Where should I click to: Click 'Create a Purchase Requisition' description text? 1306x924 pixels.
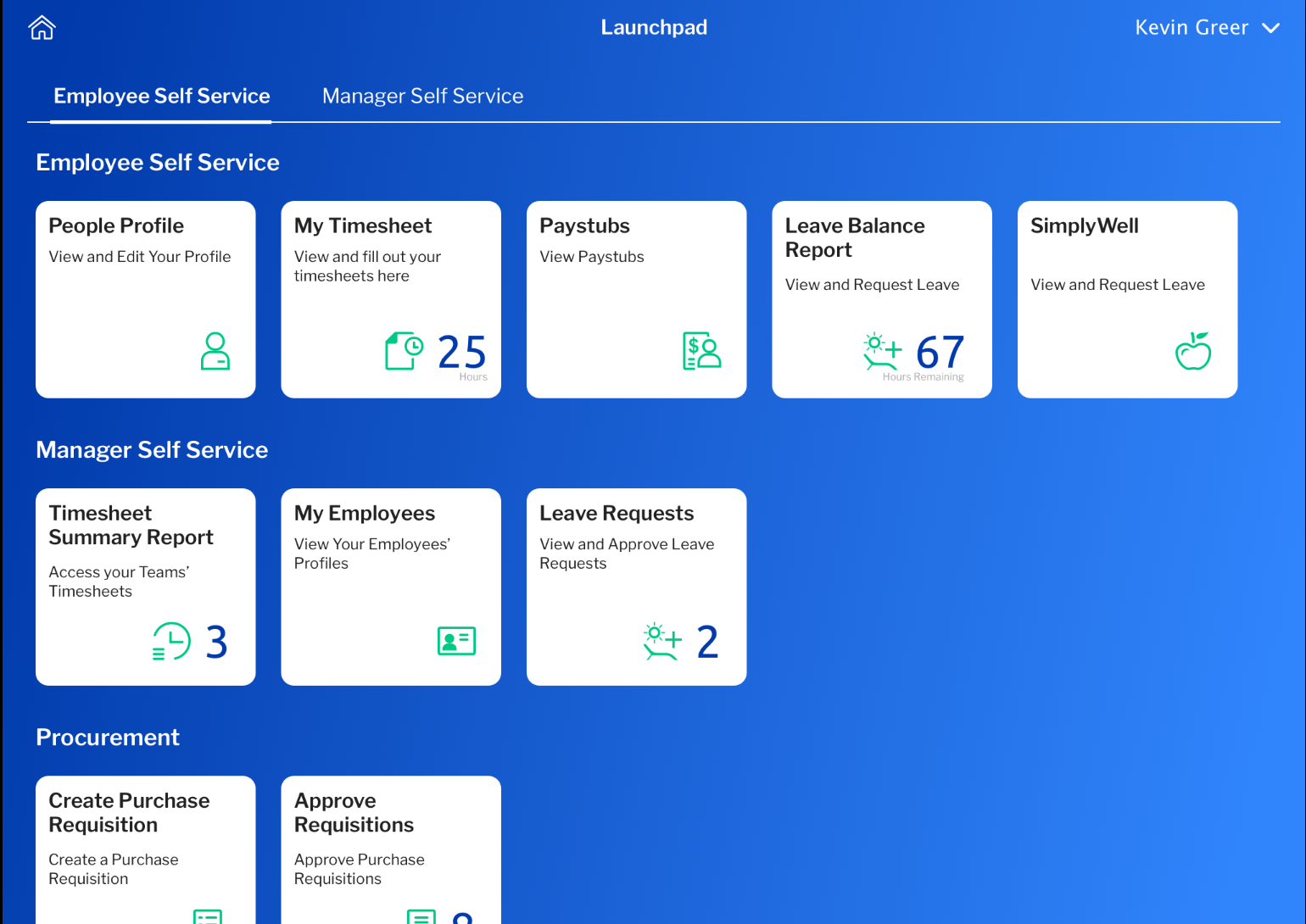point(114,869)
